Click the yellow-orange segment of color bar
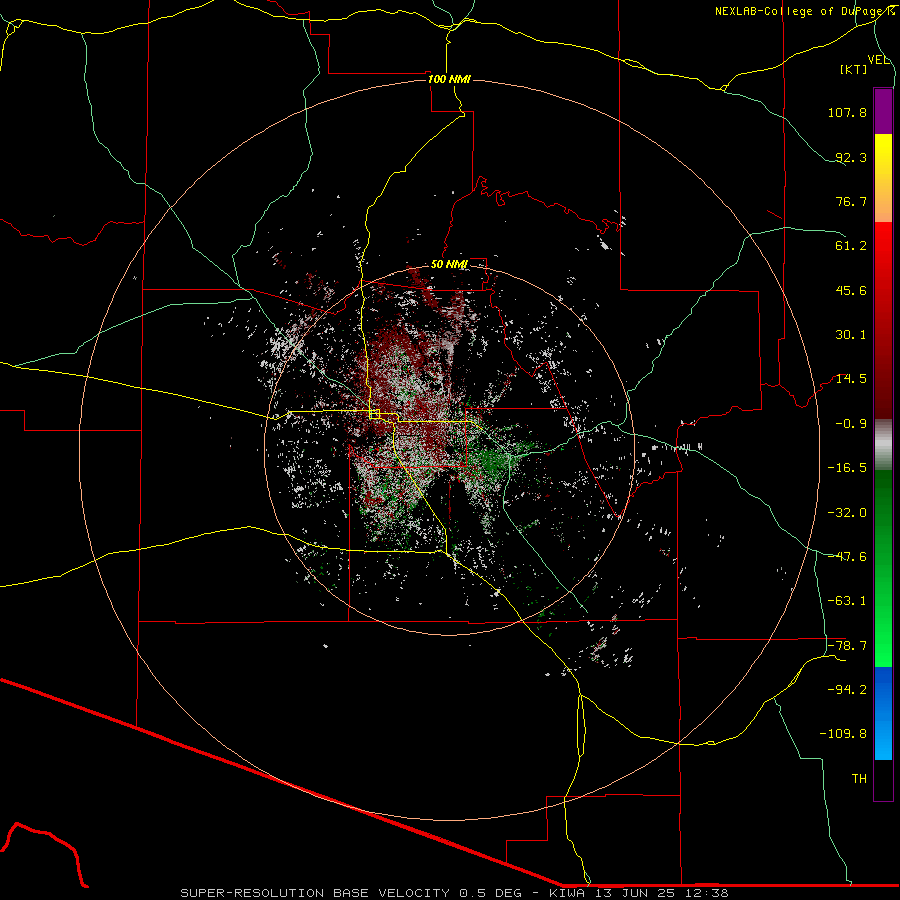 [x=883, y=178]
